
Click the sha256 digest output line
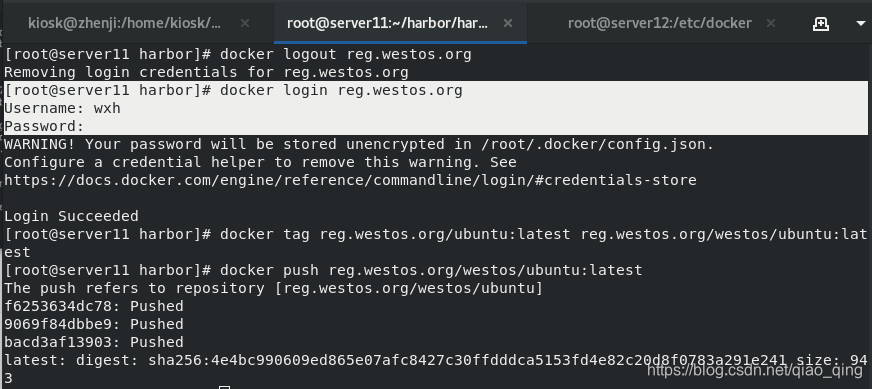(436, 369)
